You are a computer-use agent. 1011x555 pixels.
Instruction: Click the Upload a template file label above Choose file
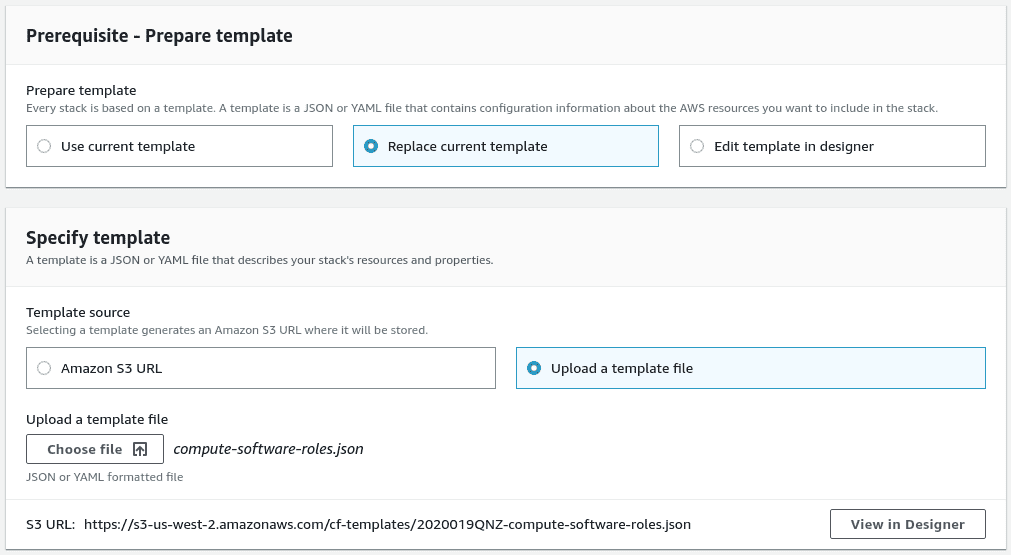click(97, 419)
